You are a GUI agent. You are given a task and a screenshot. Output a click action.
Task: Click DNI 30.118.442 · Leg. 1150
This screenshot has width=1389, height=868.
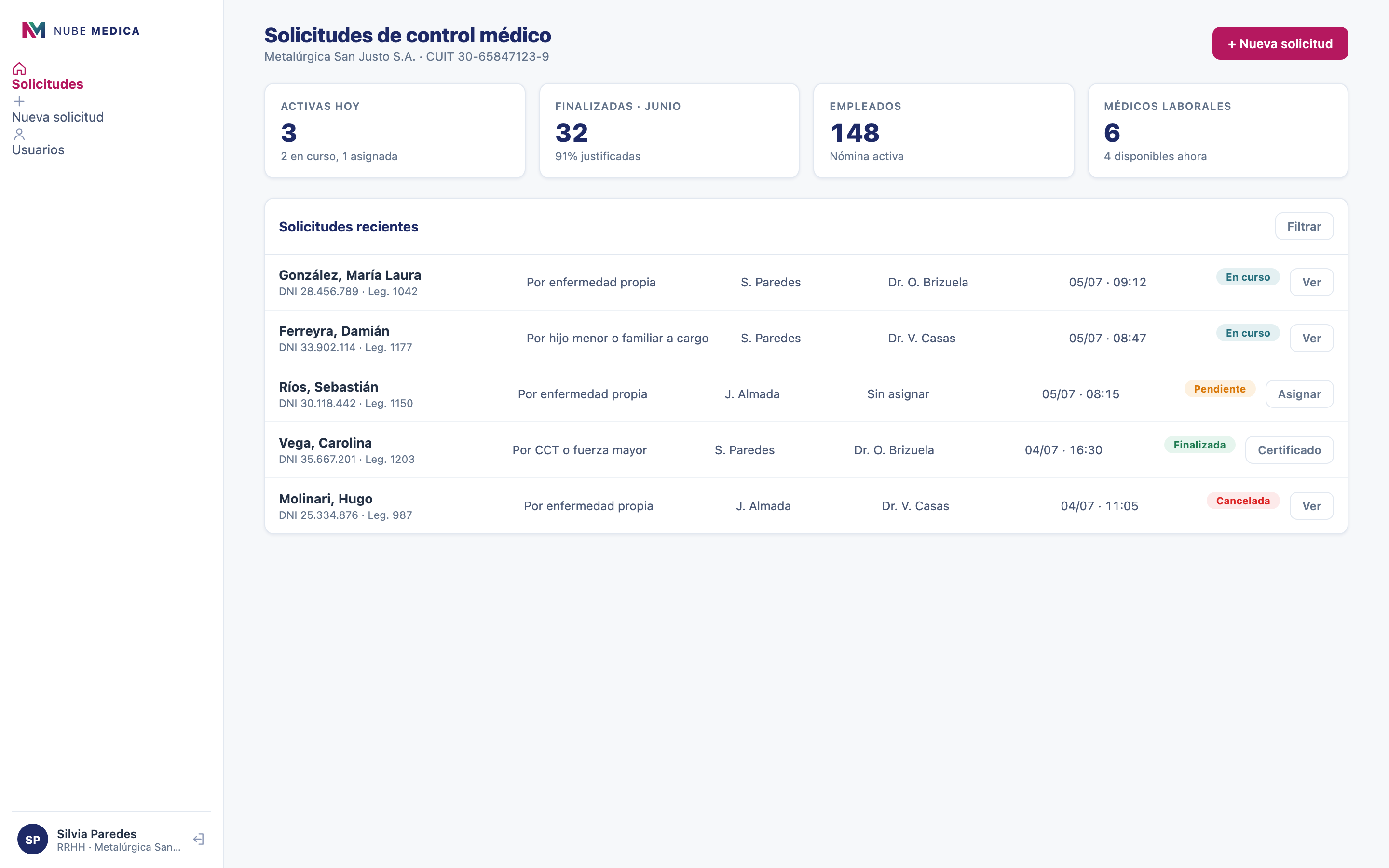346,403
